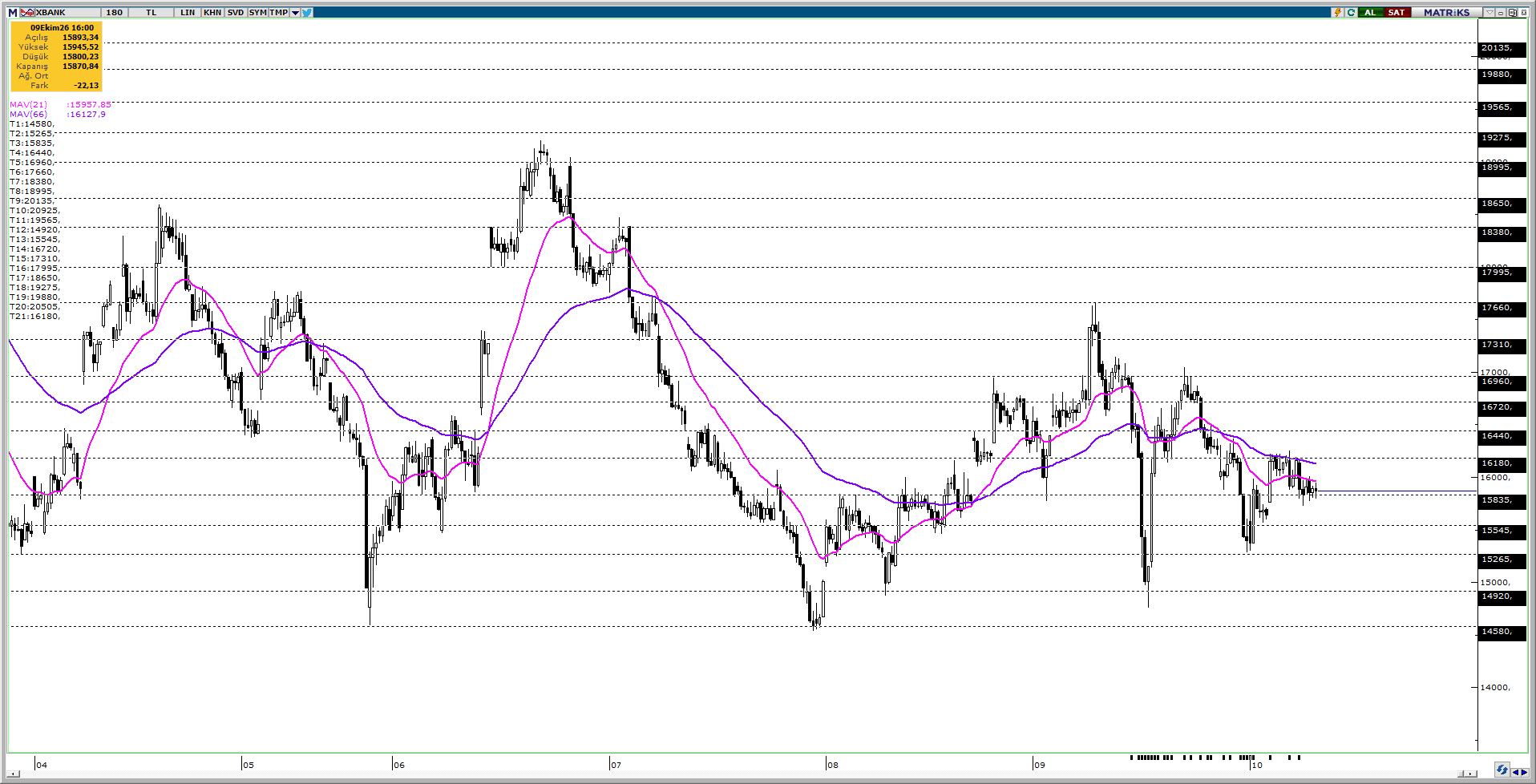
Task: Click the green AL buy button
Action: (1370, 13)
